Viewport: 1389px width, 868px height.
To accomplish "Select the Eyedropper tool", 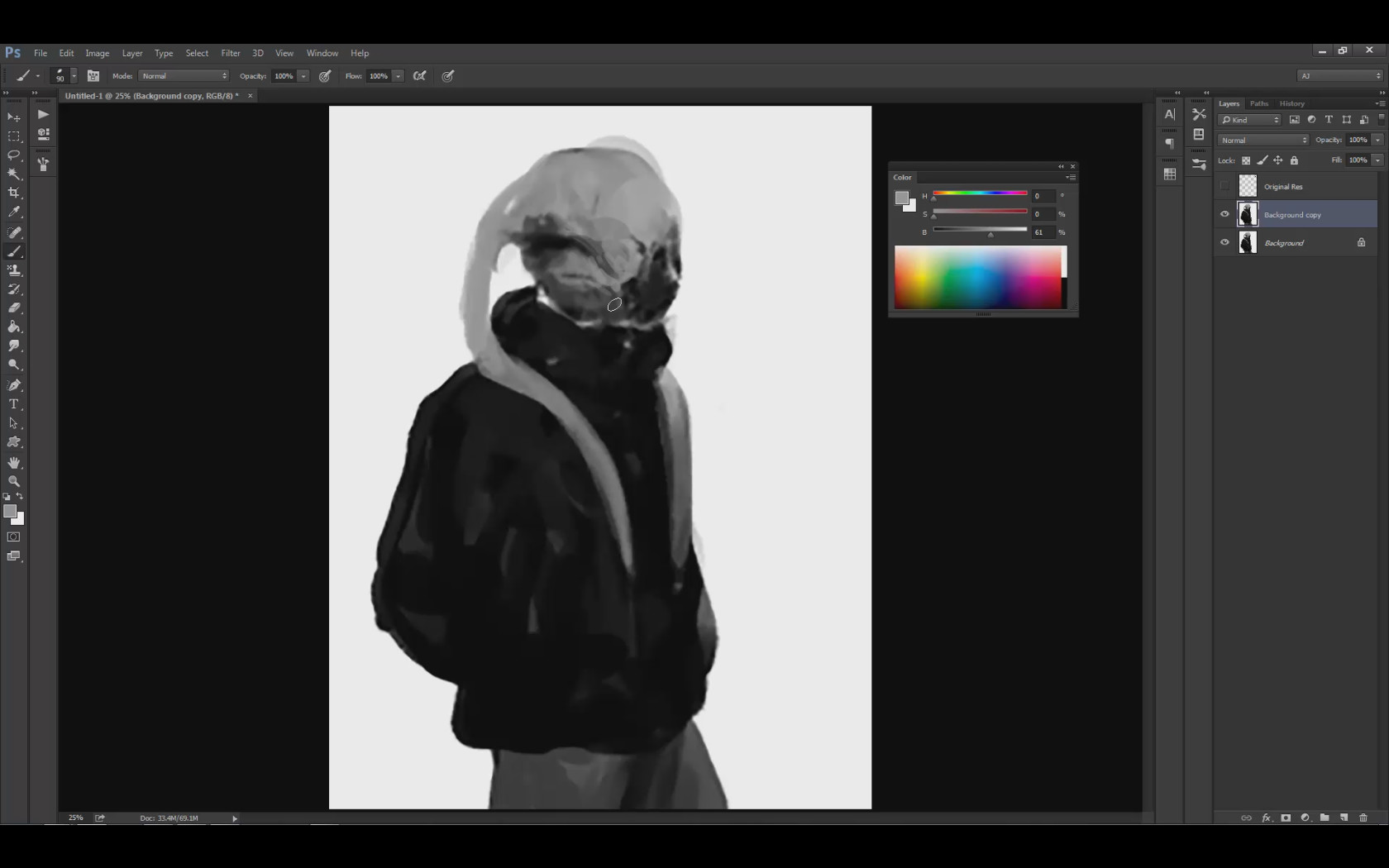I will (x=14, y=212).
